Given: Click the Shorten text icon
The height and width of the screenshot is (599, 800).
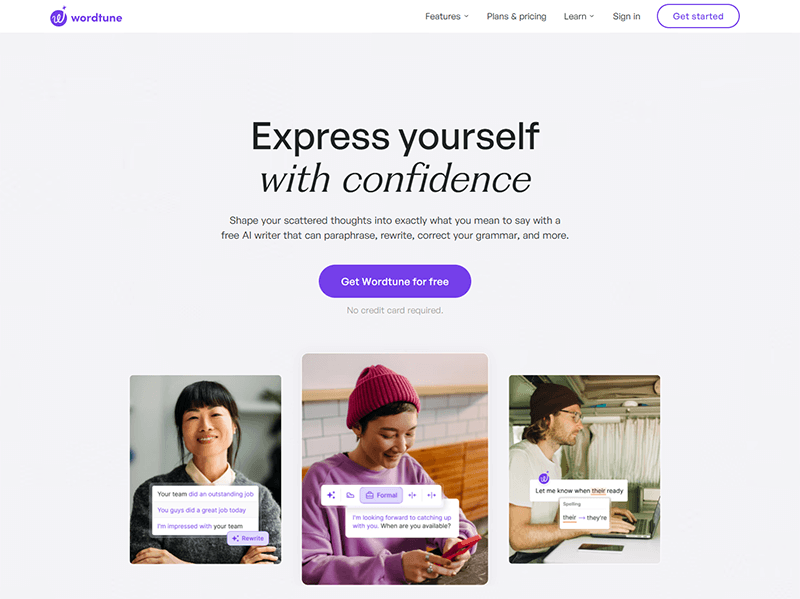Looking at the screenshot, I should coord(412,495).
